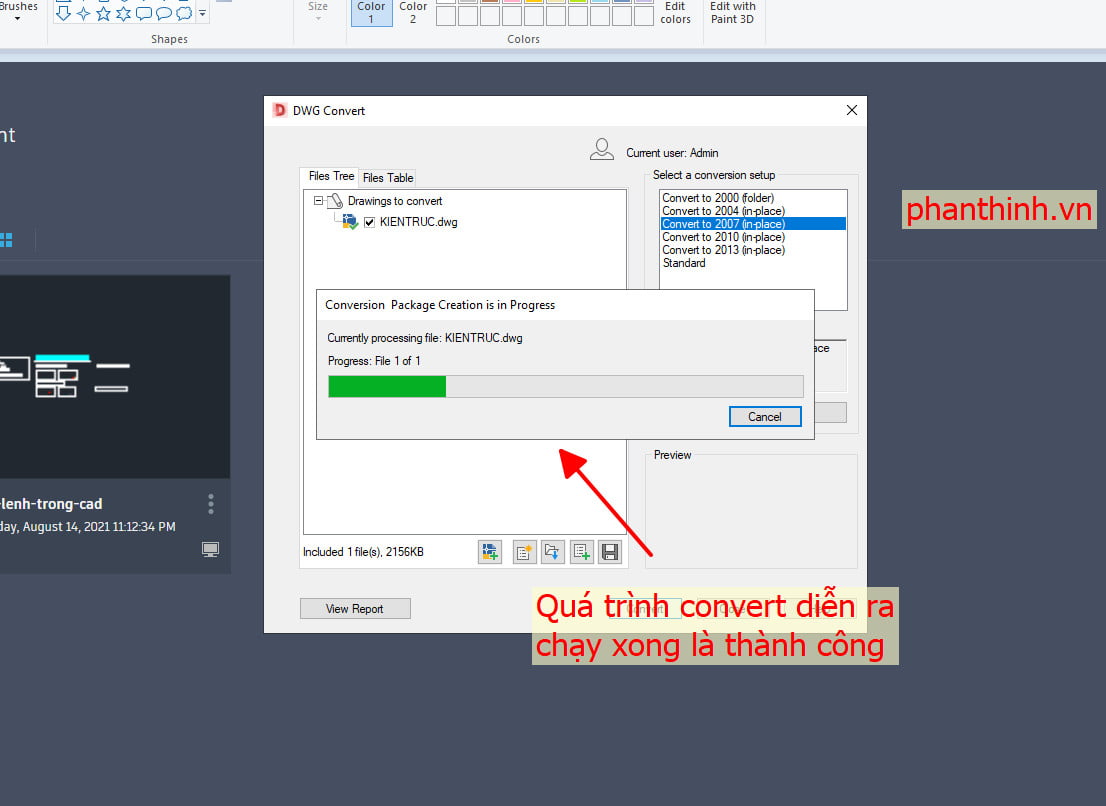
Task: Click the KIENTRUC.dwg file name in tree
Action: click(x=418, y=222)
